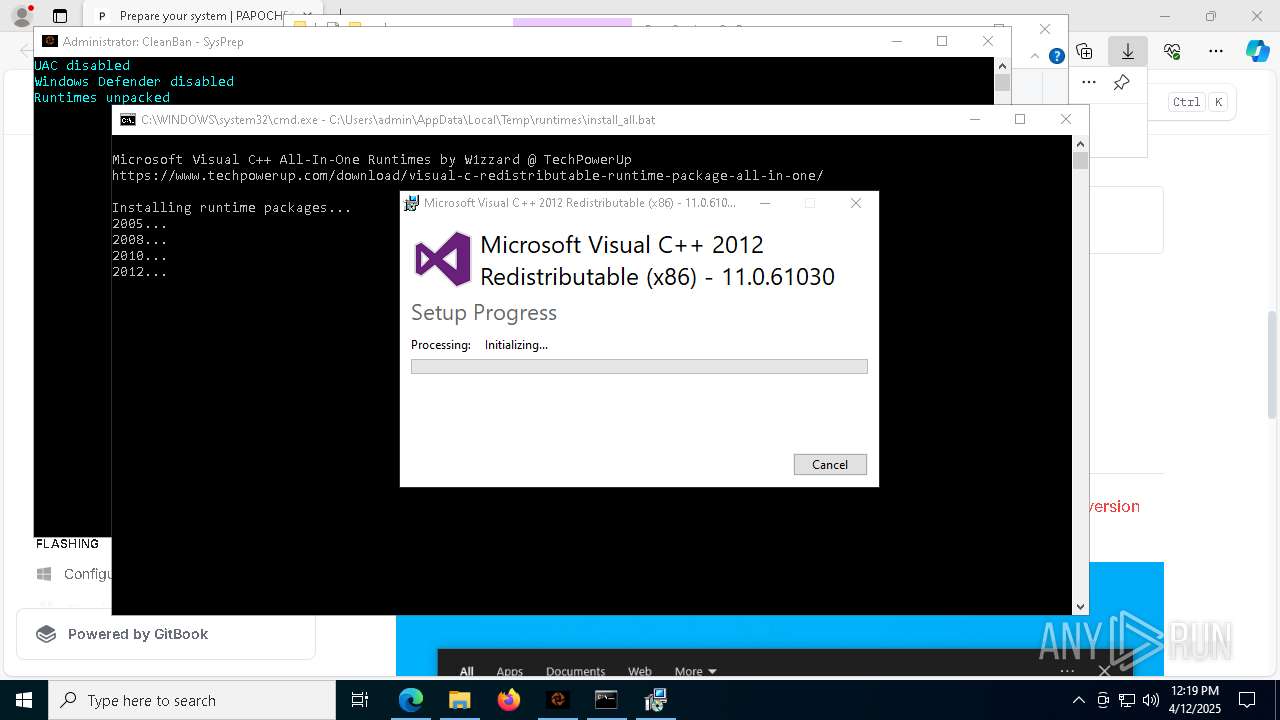Click the blue help question mark icon

tap(1056, 56)
